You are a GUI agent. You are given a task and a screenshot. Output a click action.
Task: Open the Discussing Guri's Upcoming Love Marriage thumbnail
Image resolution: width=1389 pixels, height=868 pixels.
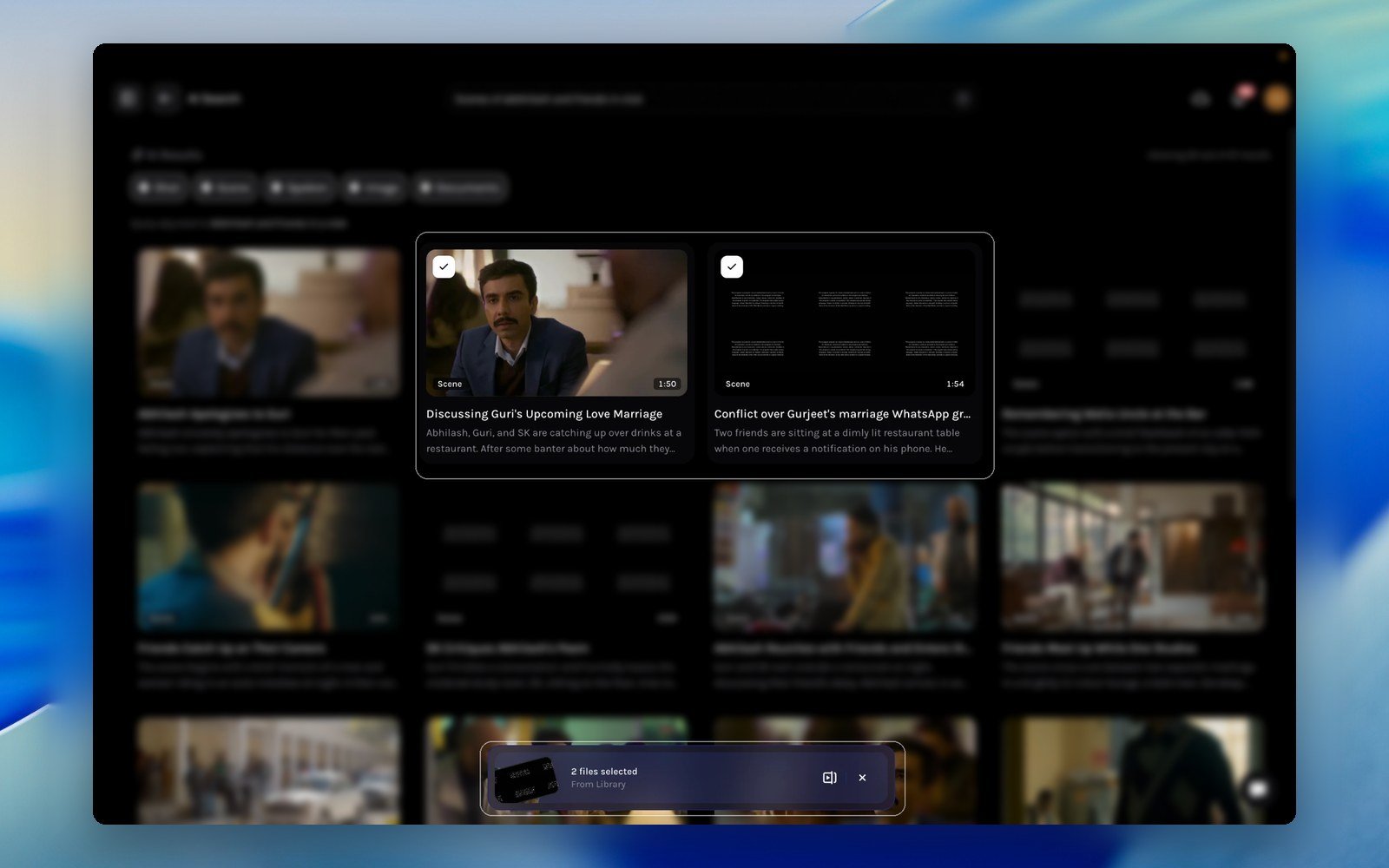556,323
